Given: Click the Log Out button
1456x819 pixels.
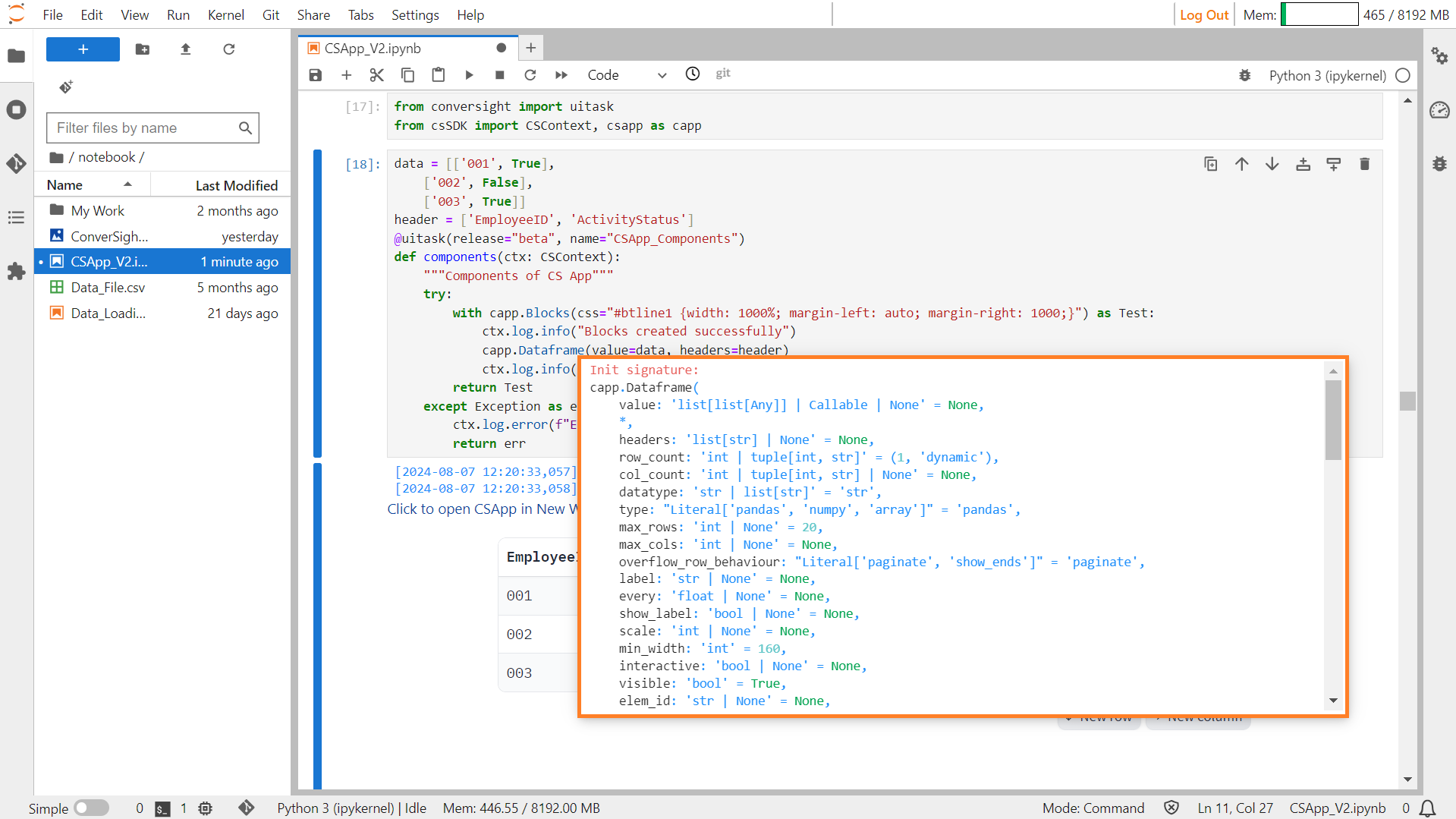Looking at the screenshot, I should pyautogui.click(x=1204, y=14).
